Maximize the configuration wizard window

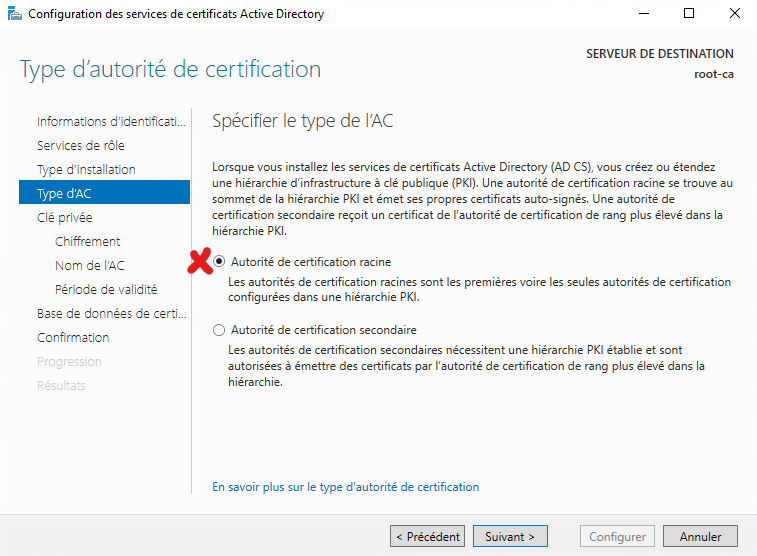[689, 14]
